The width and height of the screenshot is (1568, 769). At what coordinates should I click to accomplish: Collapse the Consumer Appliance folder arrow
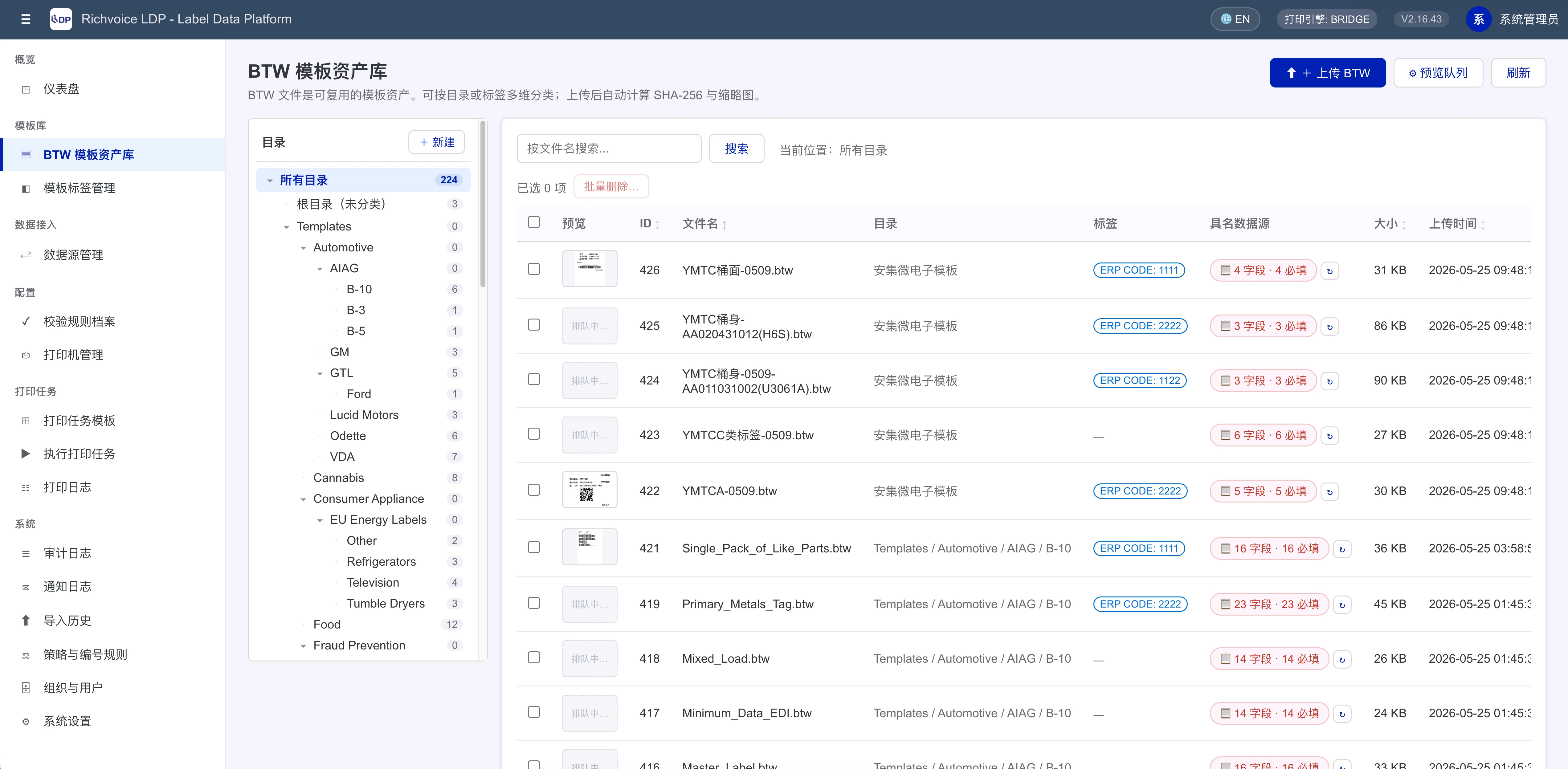(x=303, y=499)
